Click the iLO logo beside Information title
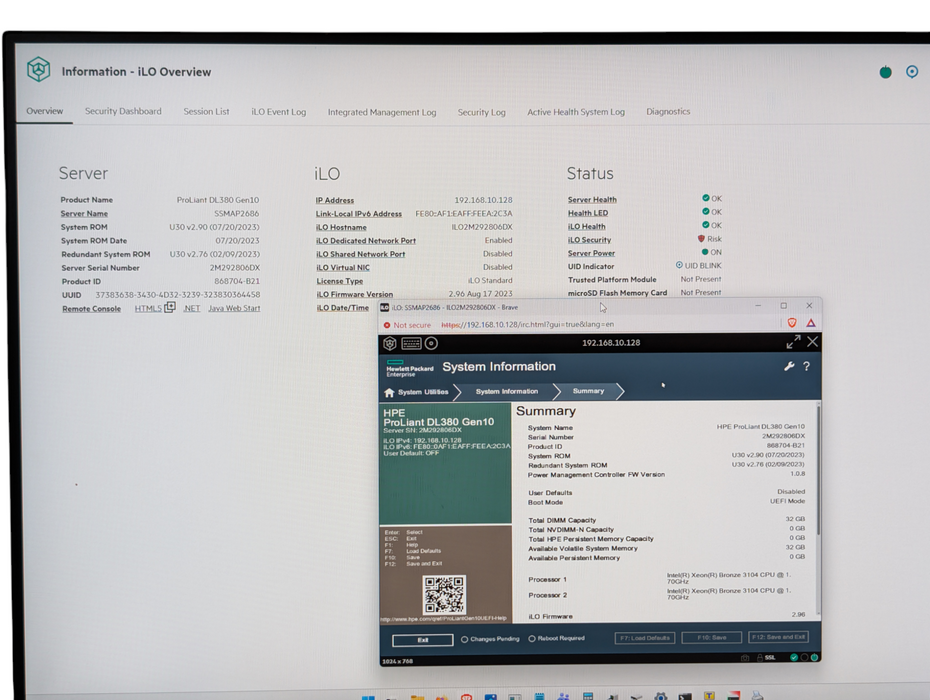This screenshot has height=700, width=930. click(39, 69)
